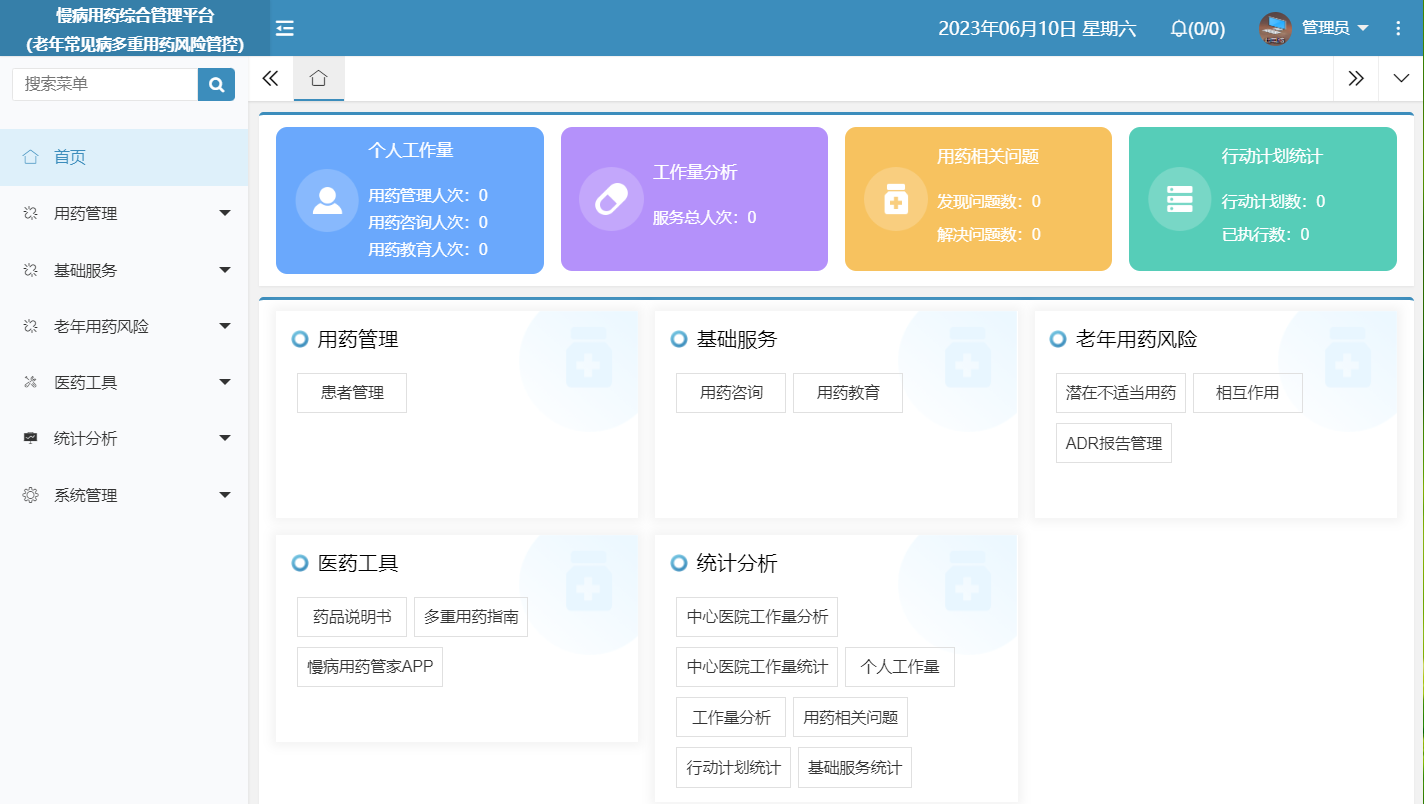Click the ring bullet beside 医药工具 heading
The width and height of the screenshot is (1424, 804).
coord(300,563)
